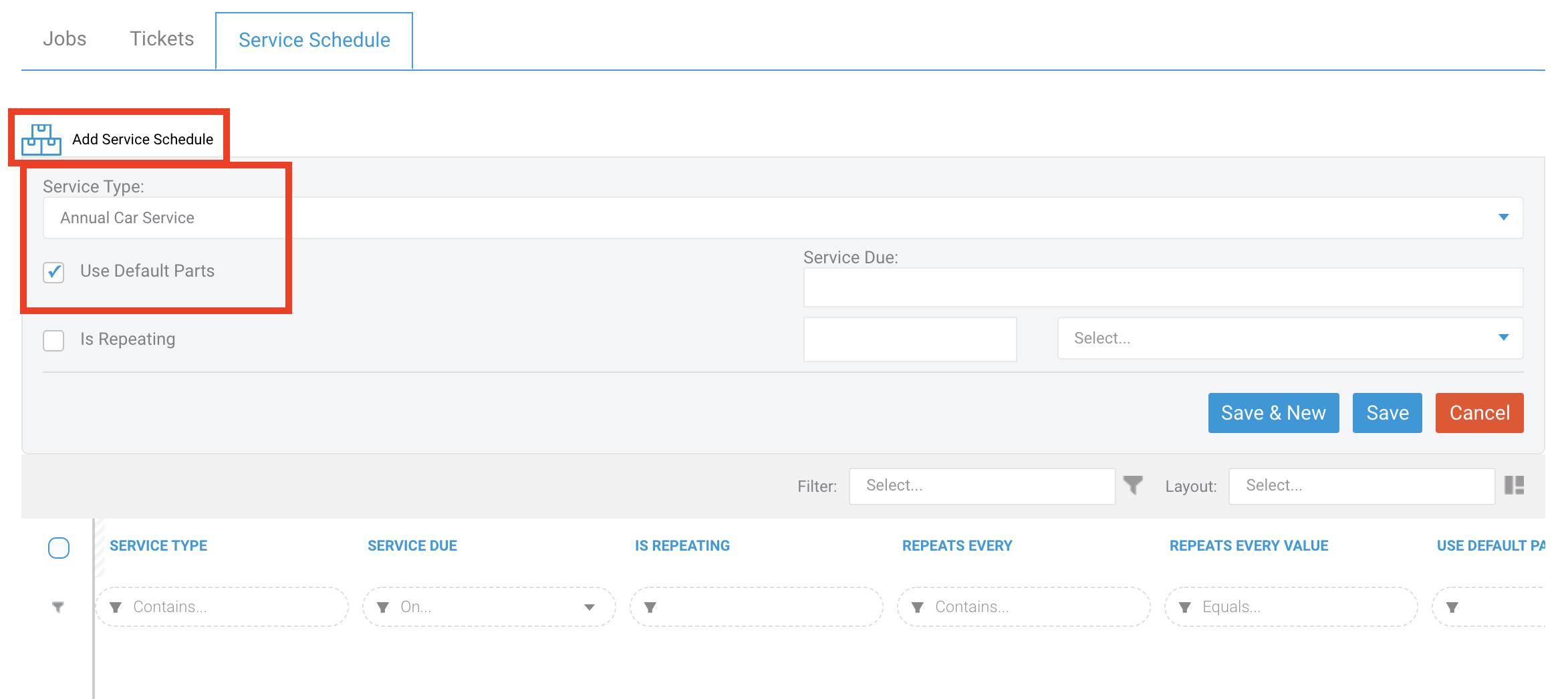Apply filter using funnel icon beside Filter field
This screenshot has width=1568, height=699.
(1133, 484)
